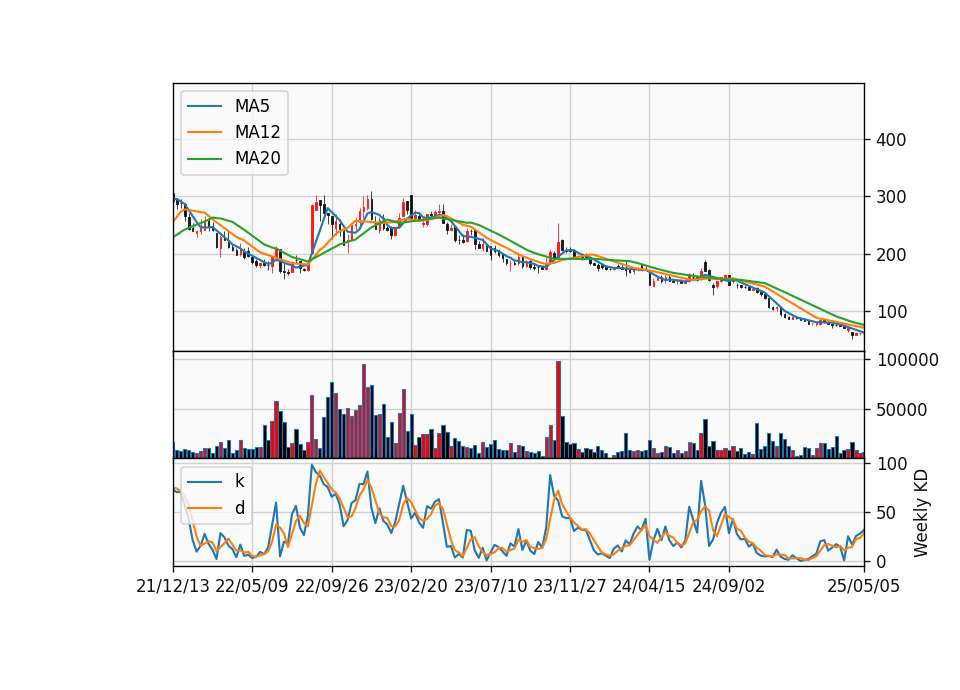The image size is (960, 690).
Task: Click the MA5 legend label
Action: 252,106
